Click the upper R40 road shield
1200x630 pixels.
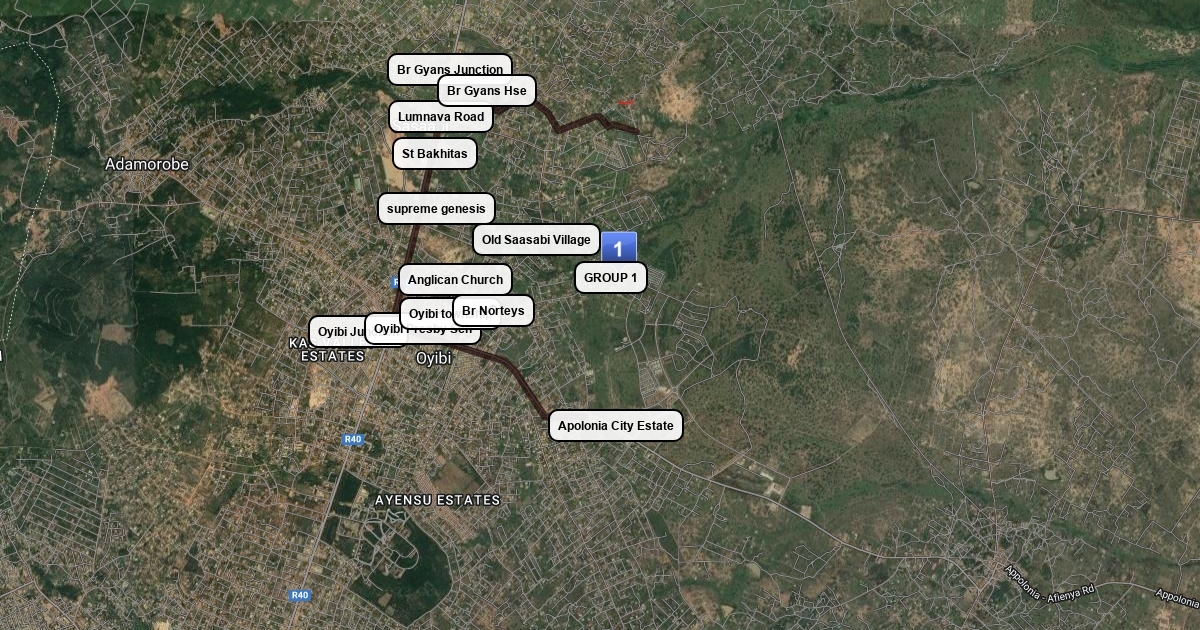click(x=352, y=439)
